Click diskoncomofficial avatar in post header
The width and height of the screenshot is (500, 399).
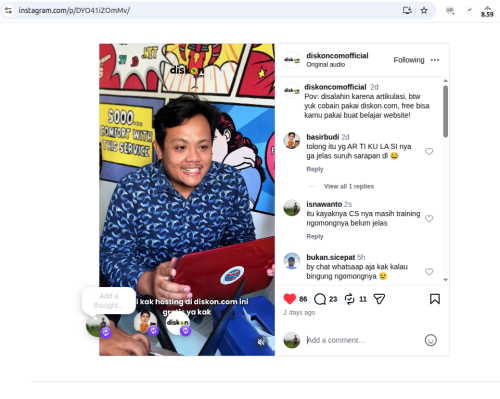click(292, 60)
